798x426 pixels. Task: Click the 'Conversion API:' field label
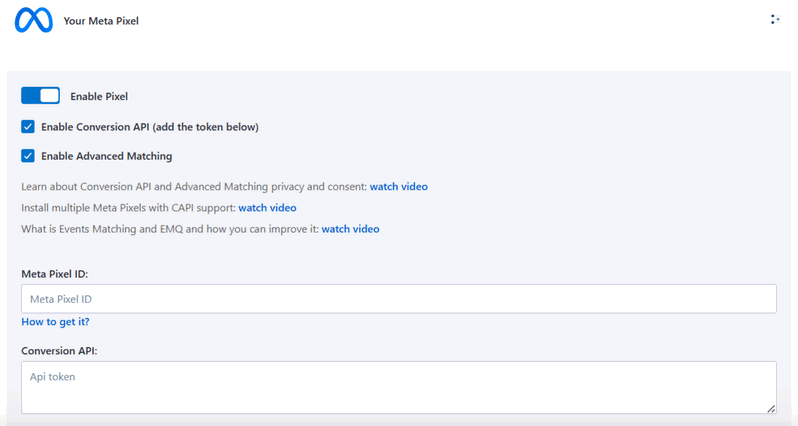[59, 351]
